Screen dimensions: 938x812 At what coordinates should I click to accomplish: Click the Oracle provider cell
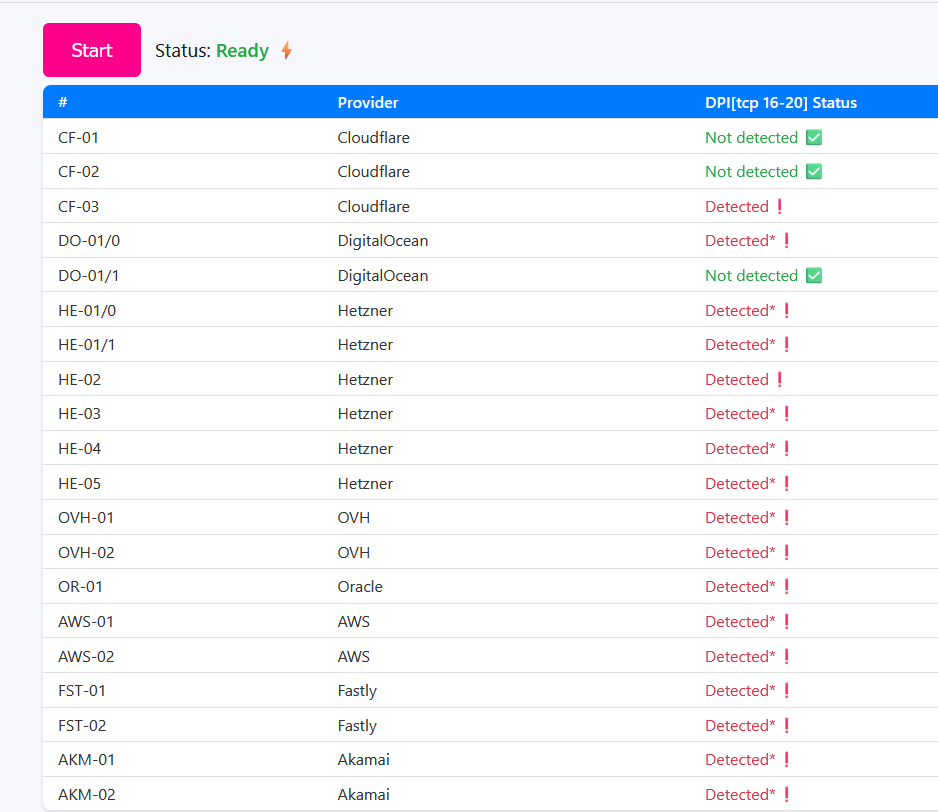pyautogui.click(x=360, y=587)
